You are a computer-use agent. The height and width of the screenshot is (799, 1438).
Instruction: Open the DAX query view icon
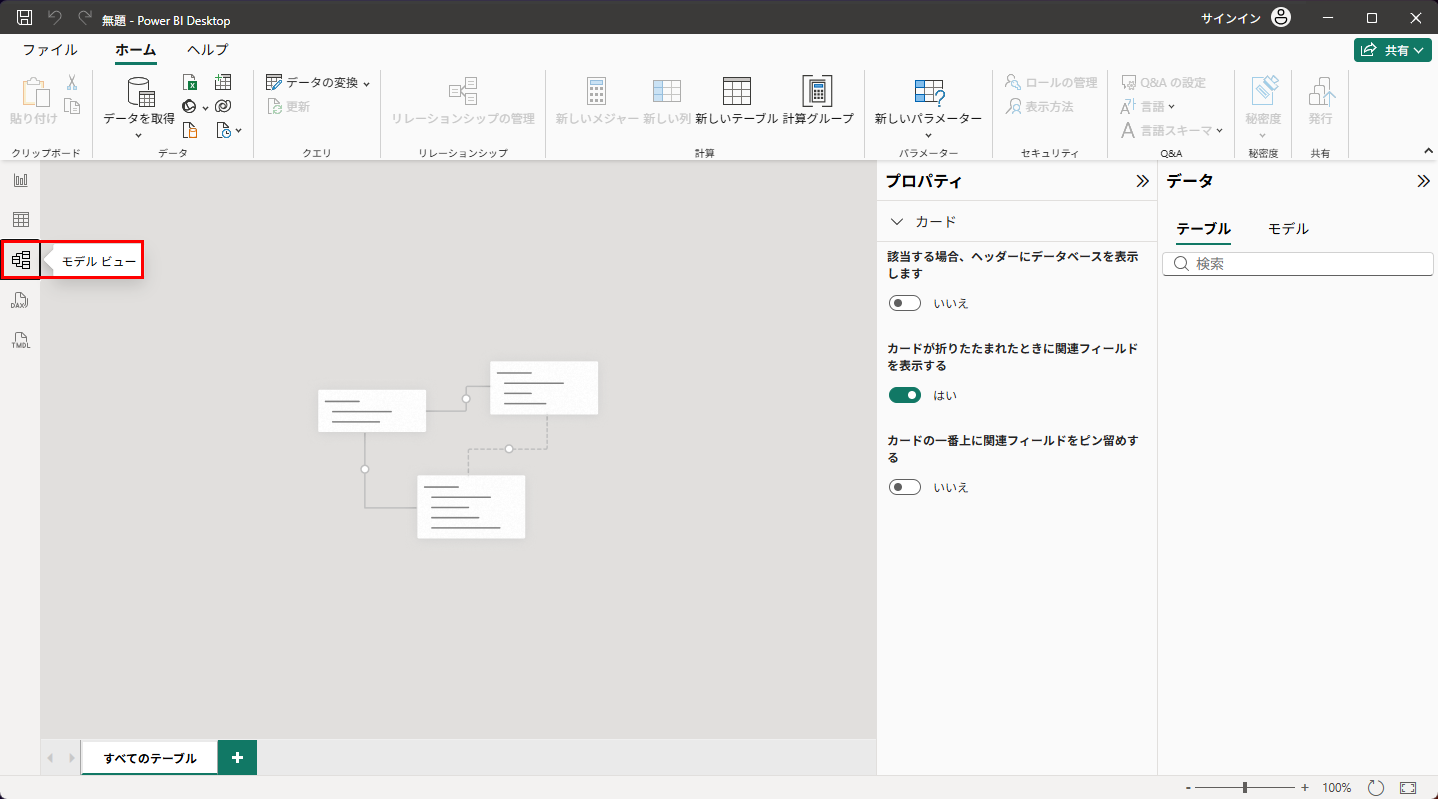[x=20, y=300]
